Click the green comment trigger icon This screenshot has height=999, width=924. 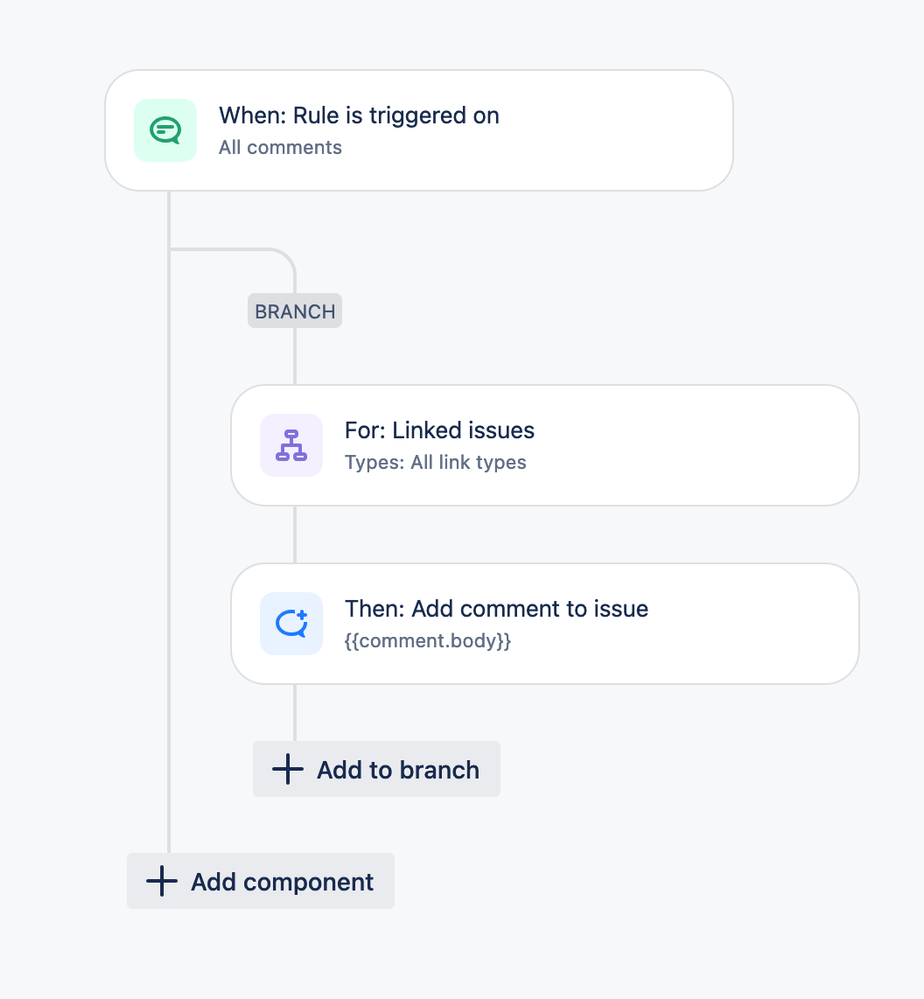(x=165, y=130)
